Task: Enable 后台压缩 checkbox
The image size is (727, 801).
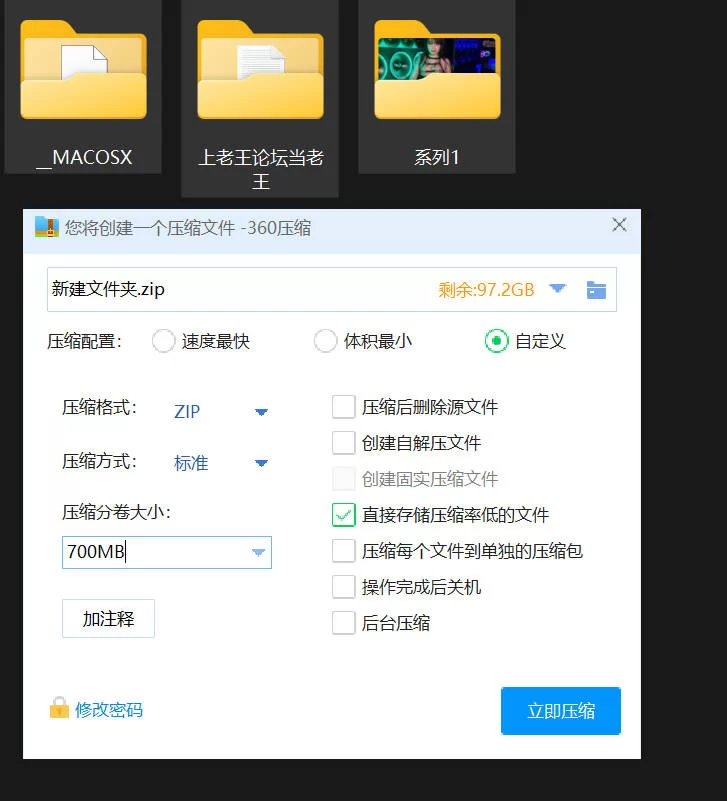Action: pos(344,623)
